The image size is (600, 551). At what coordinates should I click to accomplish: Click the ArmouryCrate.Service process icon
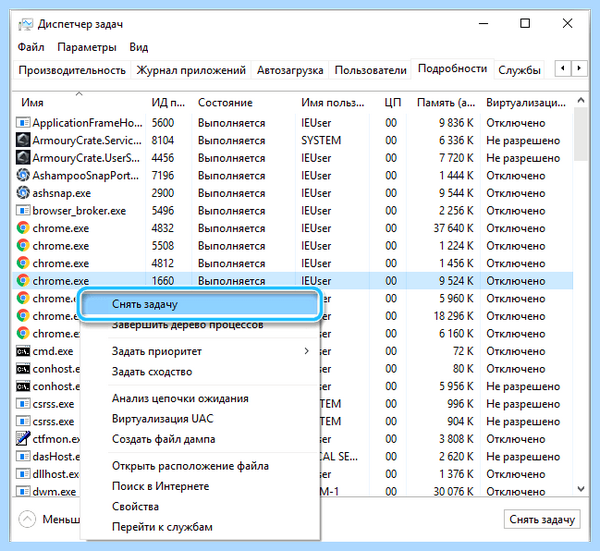pos(23,140)
